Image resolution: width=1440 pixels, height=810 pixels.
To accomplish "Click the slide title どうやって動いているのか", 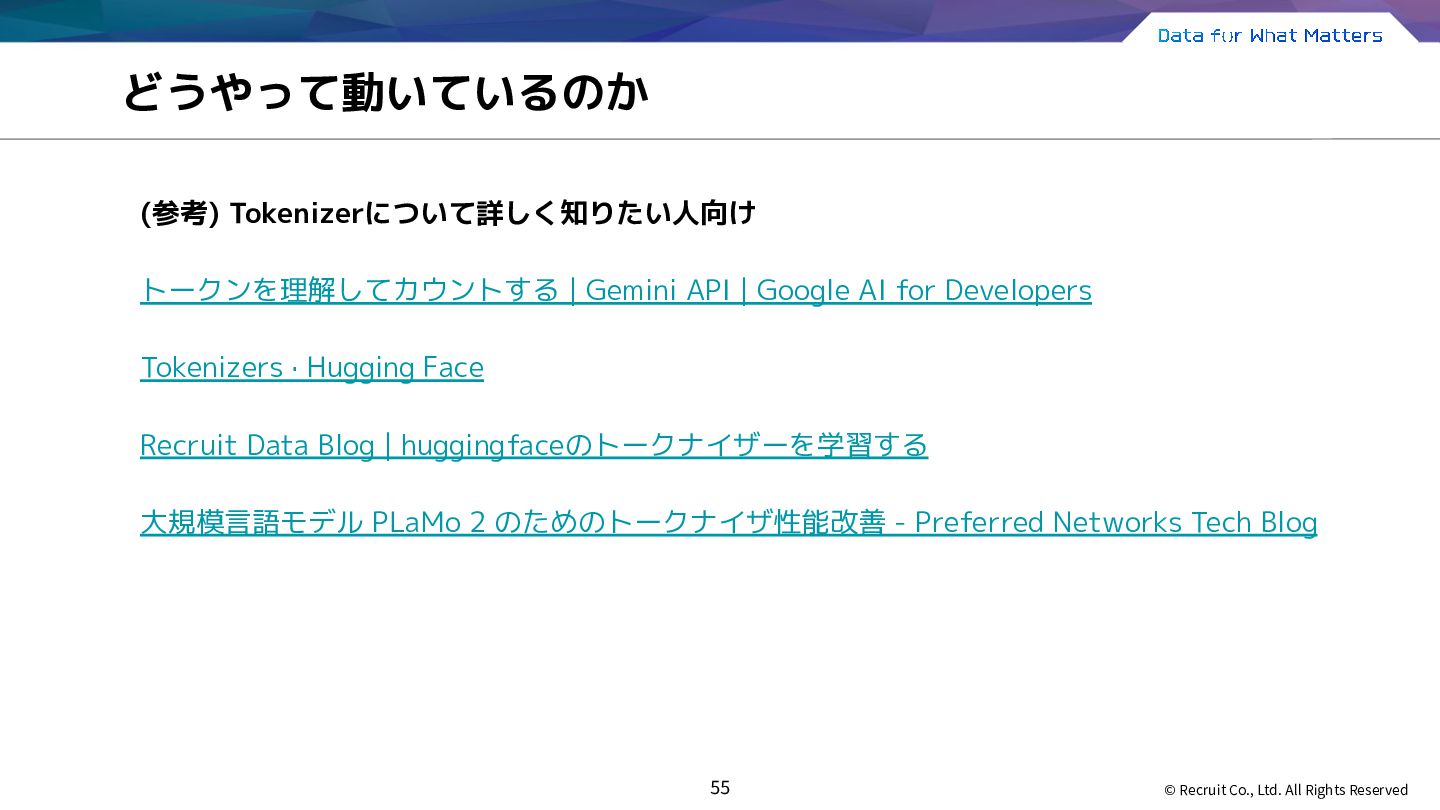I will pyautogui.click(x=385, y=92).
